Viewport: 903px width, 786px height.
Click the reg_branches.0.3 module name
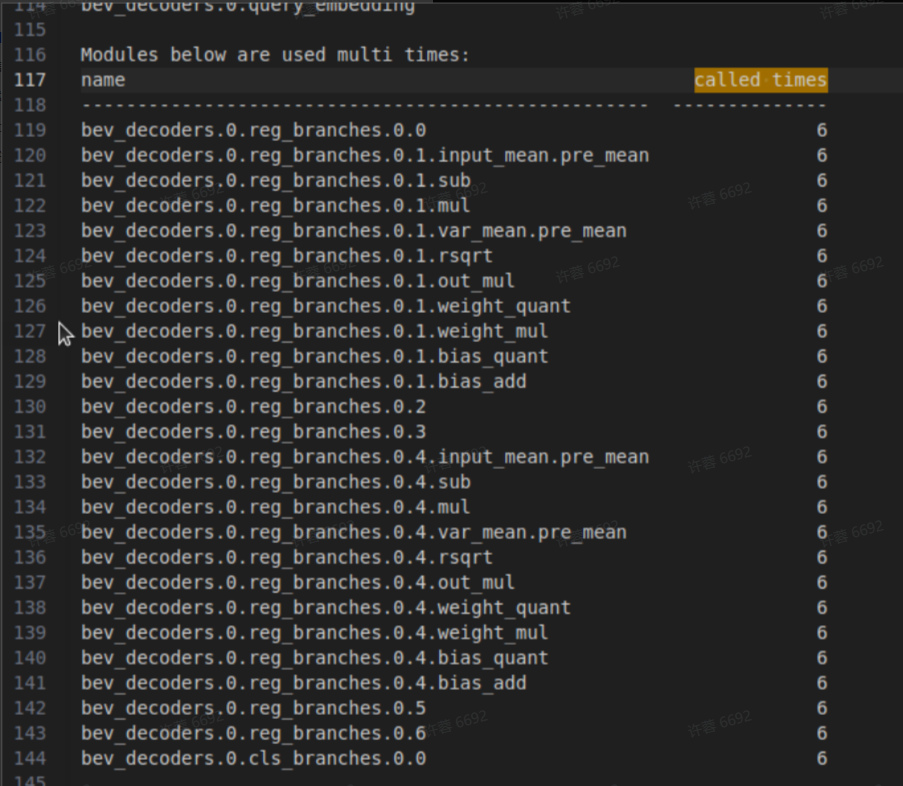click(253, 432)
